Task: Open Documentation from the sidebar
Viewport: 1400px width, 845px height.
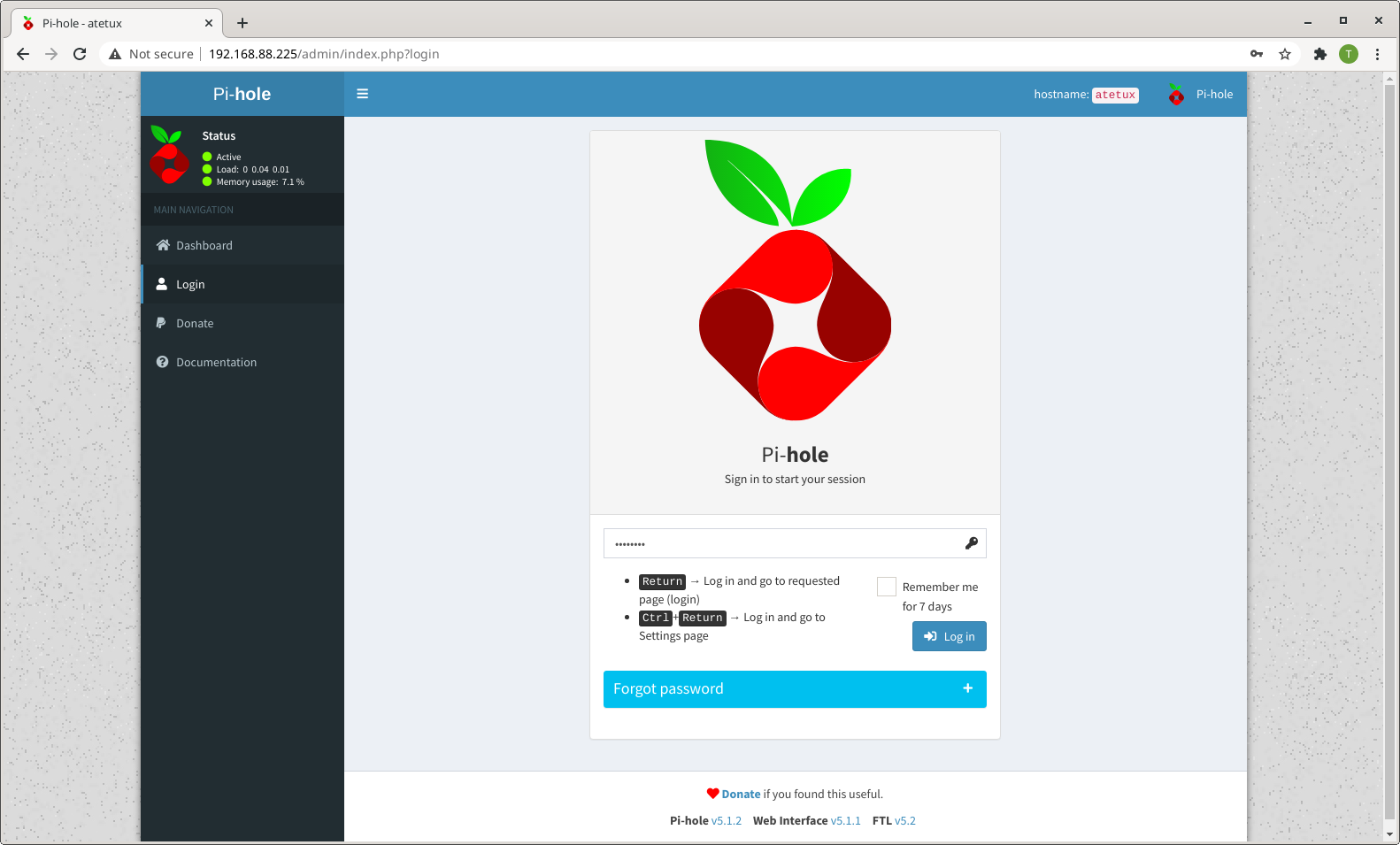Action: [242, 362]
